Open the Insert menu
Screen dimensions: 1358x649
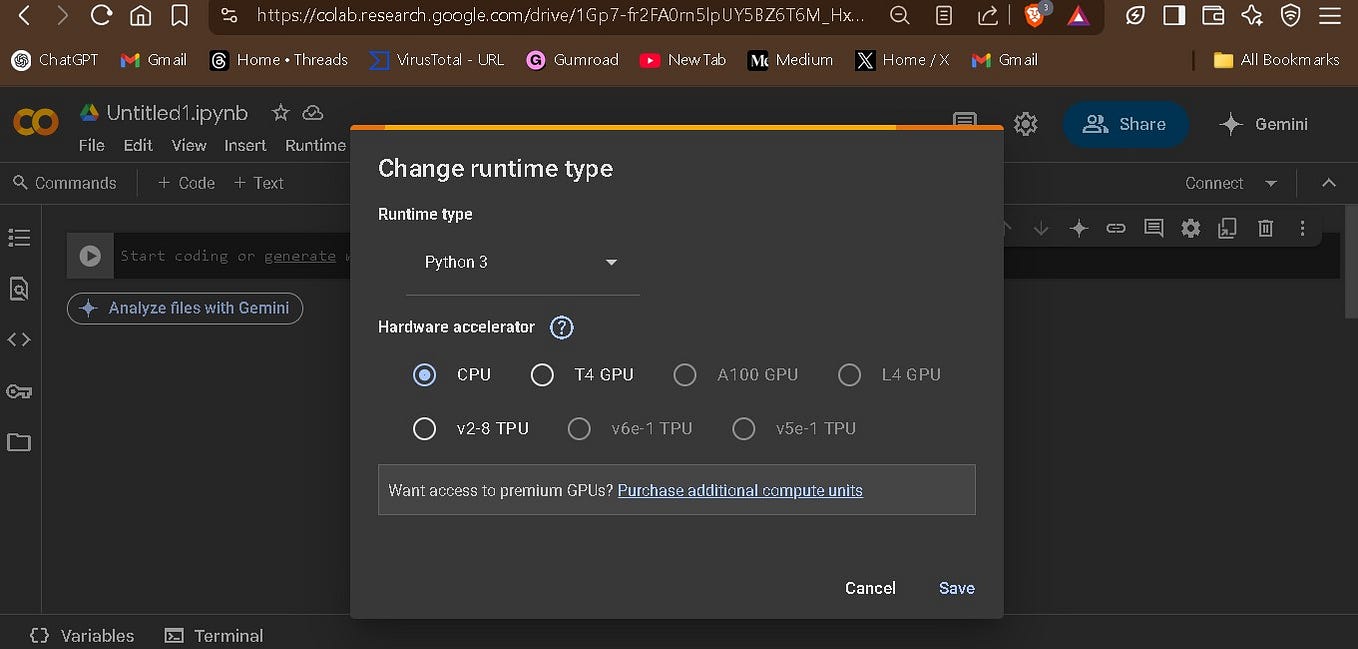pos(245,146)
